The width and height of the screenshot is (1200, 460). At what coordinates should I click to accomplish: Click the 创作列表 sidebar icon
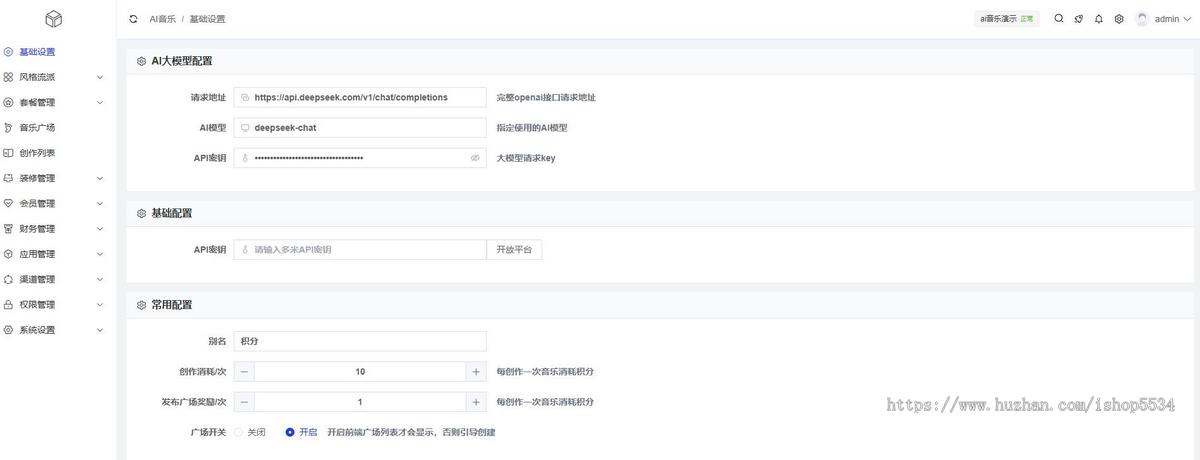[x=8, y=153]
